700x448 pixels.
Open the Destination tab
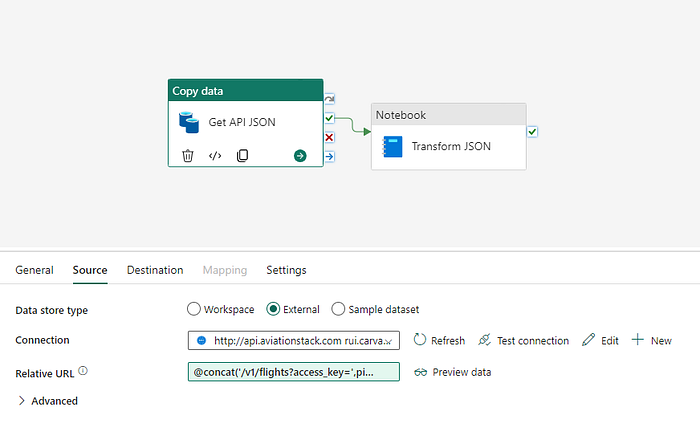tap(155, 270)
